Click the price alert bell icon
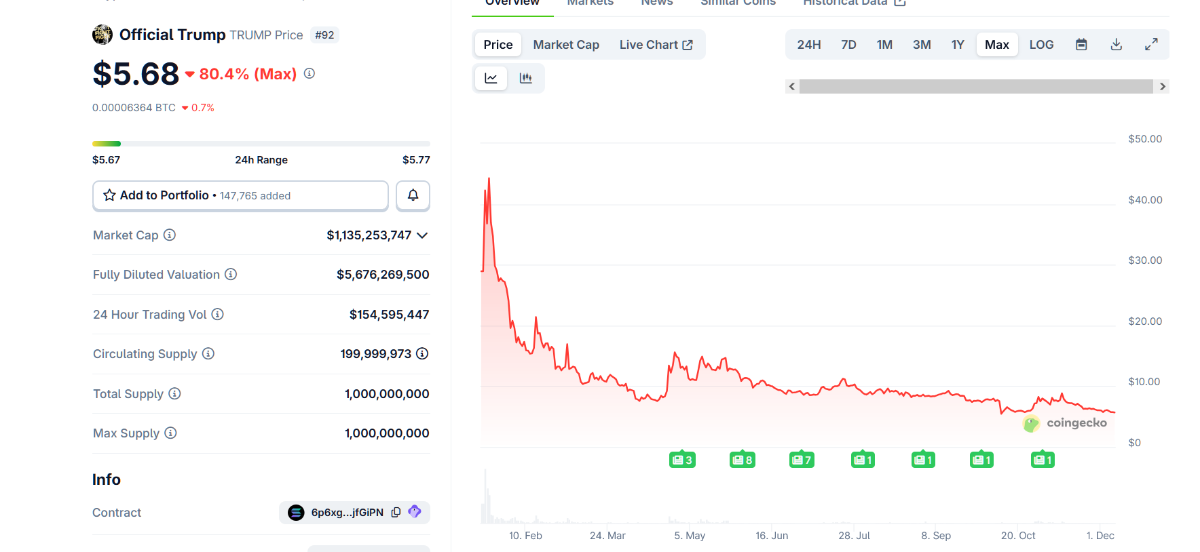This screenshot has height=552, width=1200. pyautogui.click(x=413, y=196)
